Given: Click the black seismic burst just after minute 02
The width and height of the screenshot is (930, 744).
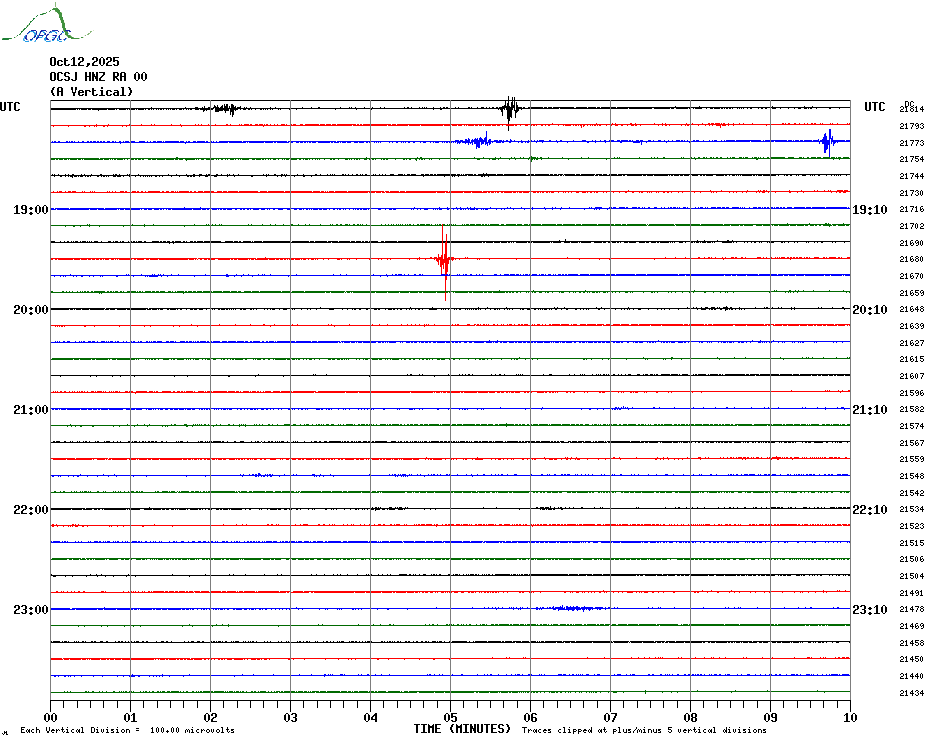Looking at the screenshot, I should click(225, 109).
